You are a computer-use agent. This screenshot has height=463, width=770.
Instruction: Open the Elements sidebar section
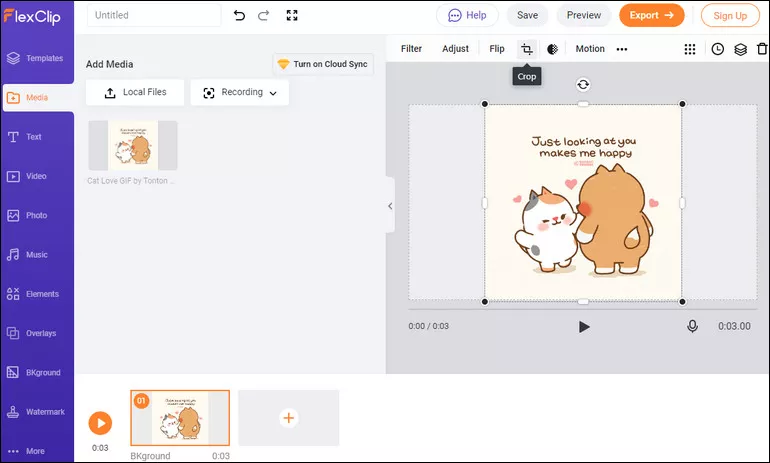[33, 294]
